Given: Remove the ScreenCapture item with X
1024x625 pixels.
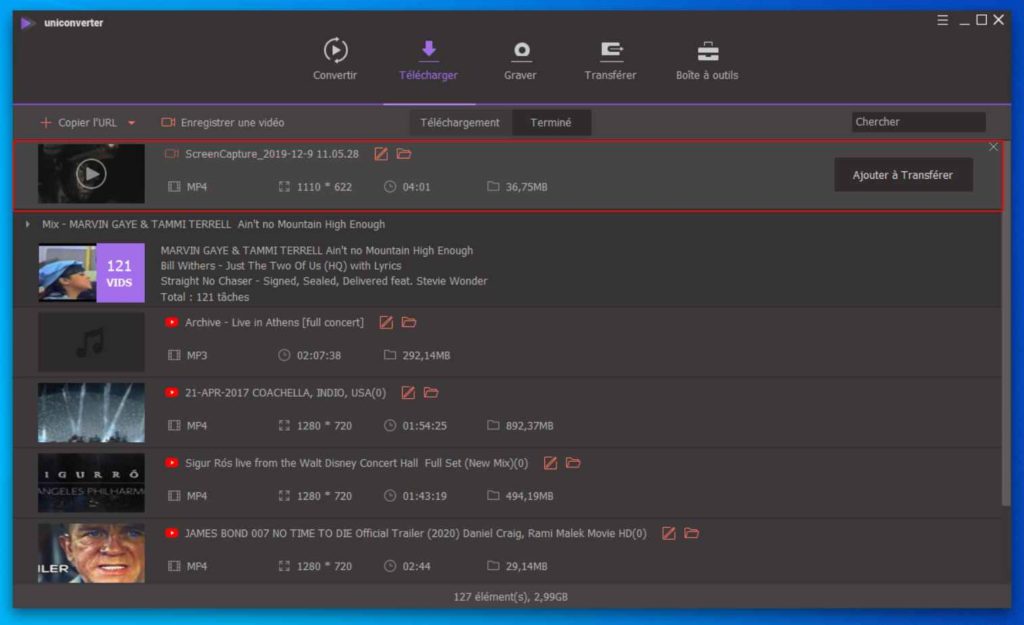Looking at the screenshot, I should coord(993,147).
